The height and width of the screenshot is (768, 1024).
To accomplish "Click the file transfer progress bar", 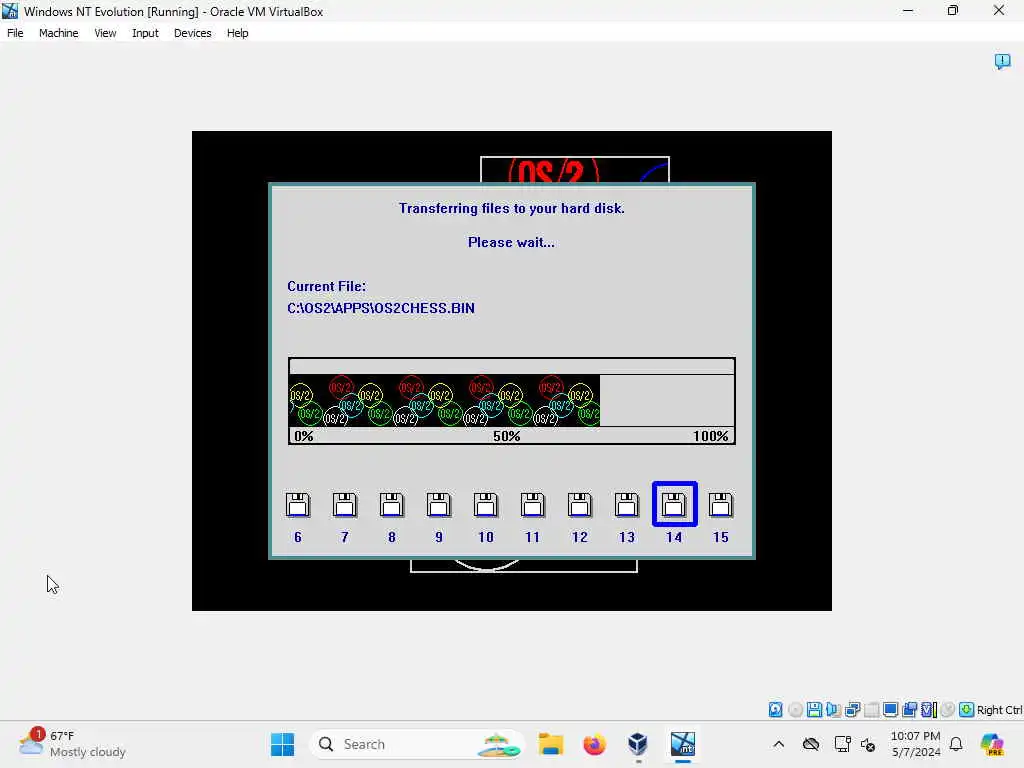I will click(511, 400).
